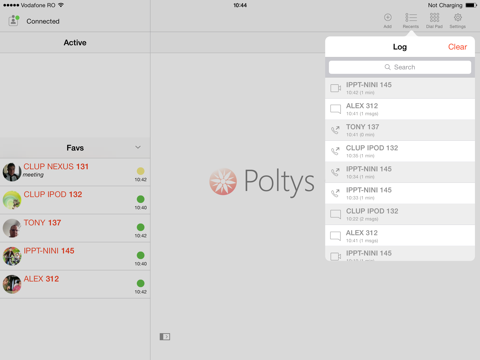Select favorite contact CLUP NEXUS 131
480x360 pixels.
click(x=75, y=172)
